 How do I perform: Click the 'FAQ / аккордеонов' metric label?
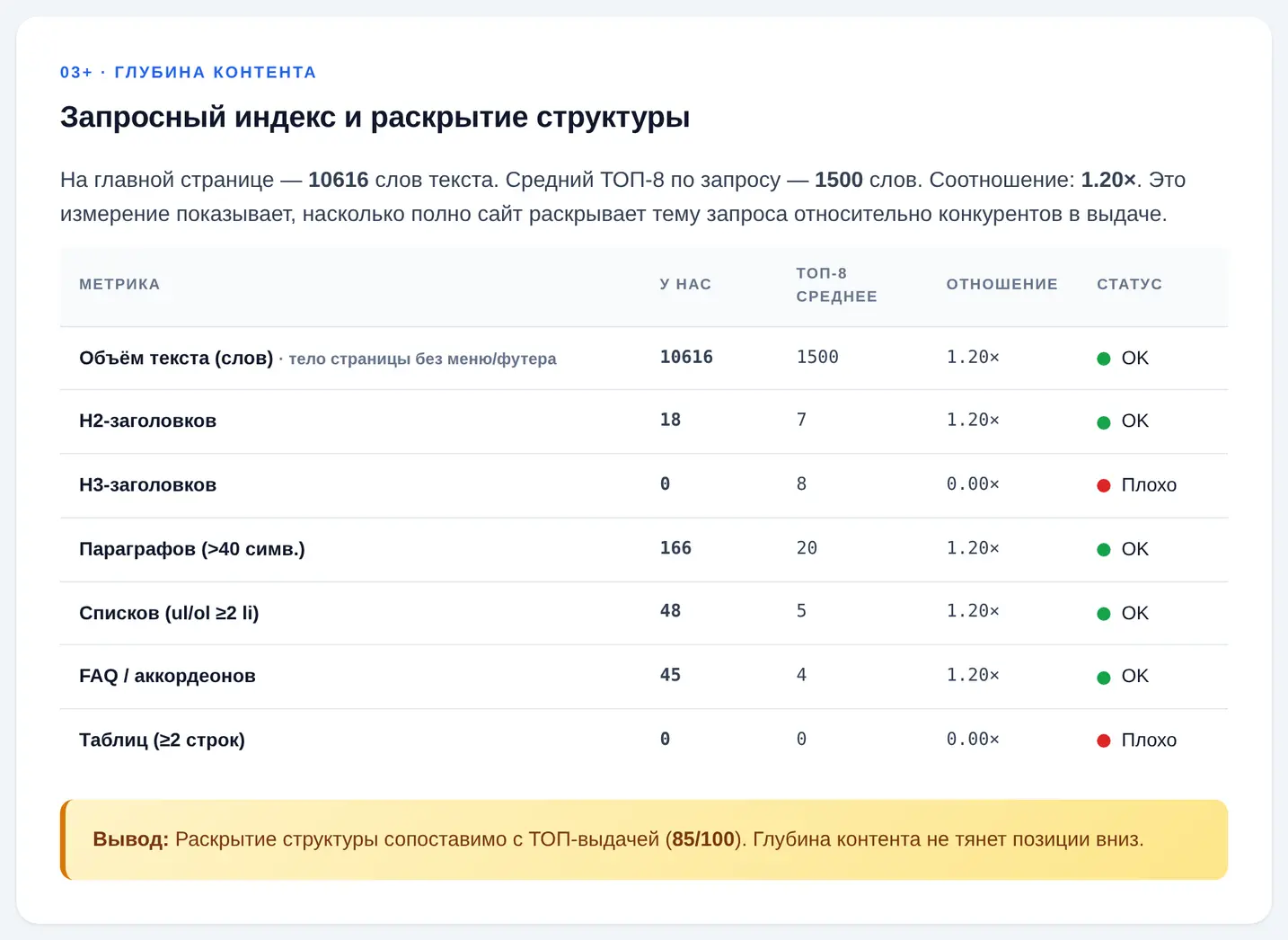pos(167,676)
